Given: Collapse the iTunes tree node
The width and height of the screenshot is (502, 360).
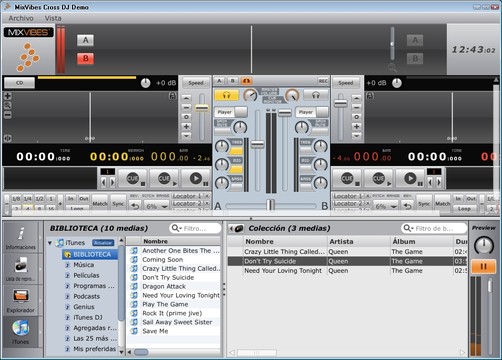Looking at the screenshot, I should tap(50, 243).
